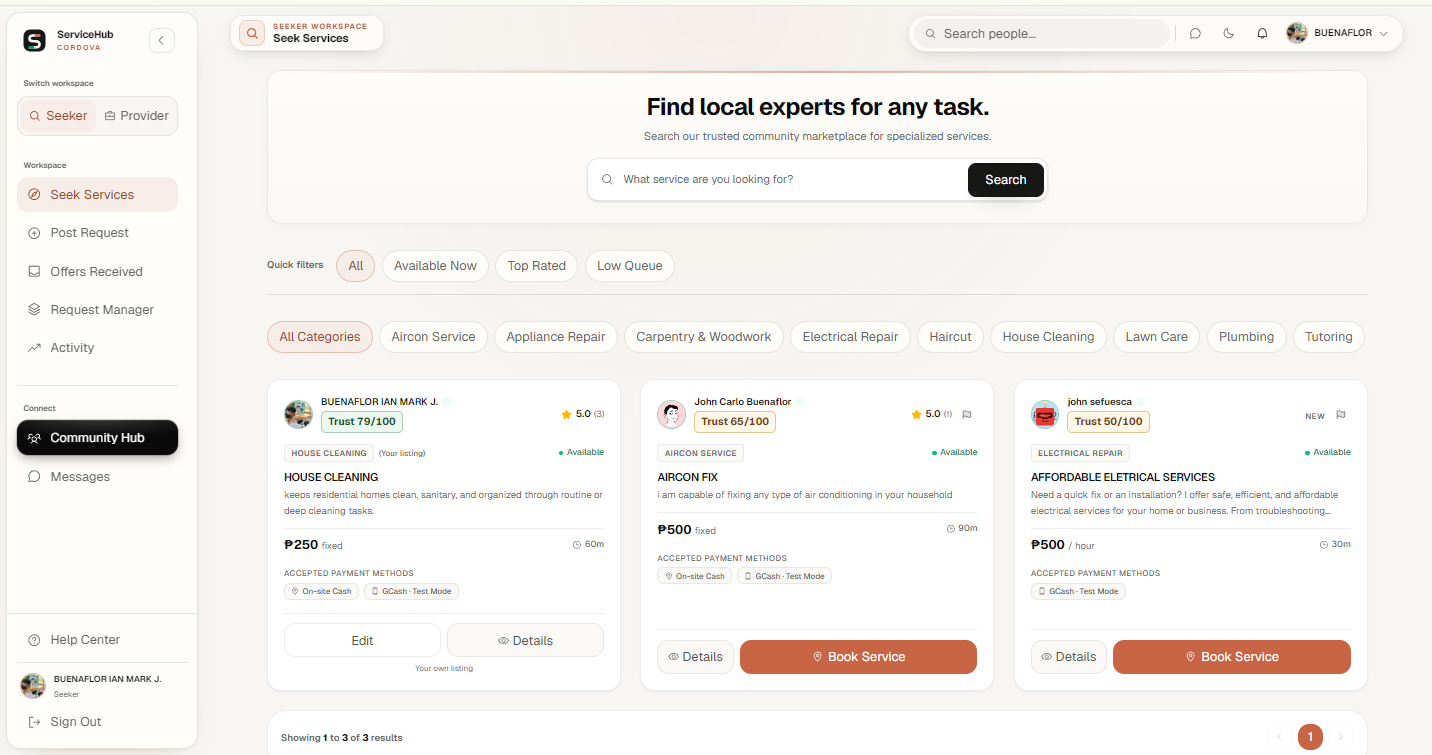The width and height of the screenshot is (1432, 755).
Task: Open Offers Received in the sidebar
Action: click(97, 272)
